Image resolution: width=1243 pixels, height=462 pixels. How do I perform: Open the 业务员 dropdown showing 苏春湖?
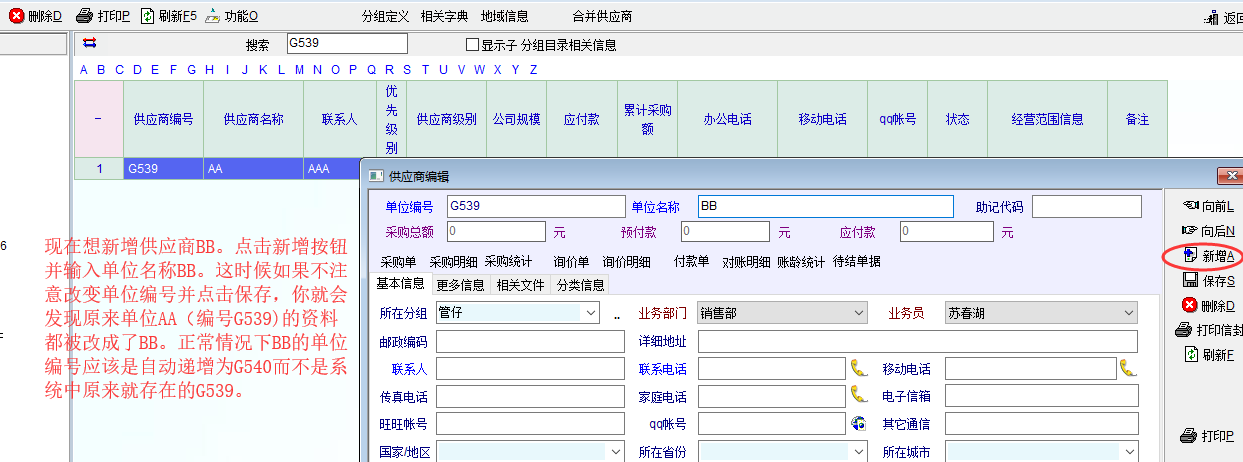pos(1128,313)
